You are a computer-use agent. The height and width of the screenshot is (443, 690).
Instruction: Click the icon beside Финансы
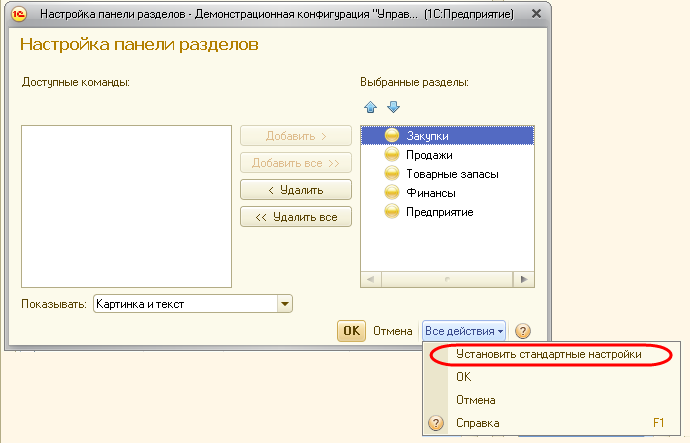point(392,193)
